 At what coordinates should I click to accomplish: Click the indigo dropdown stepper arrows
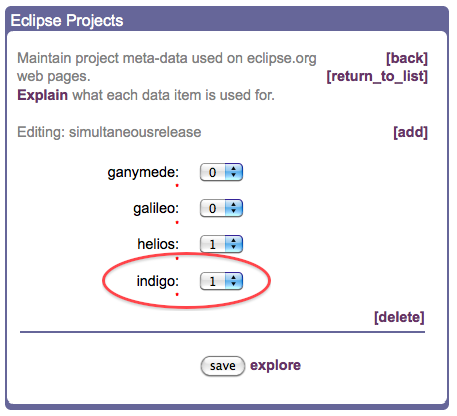[234, 281]
